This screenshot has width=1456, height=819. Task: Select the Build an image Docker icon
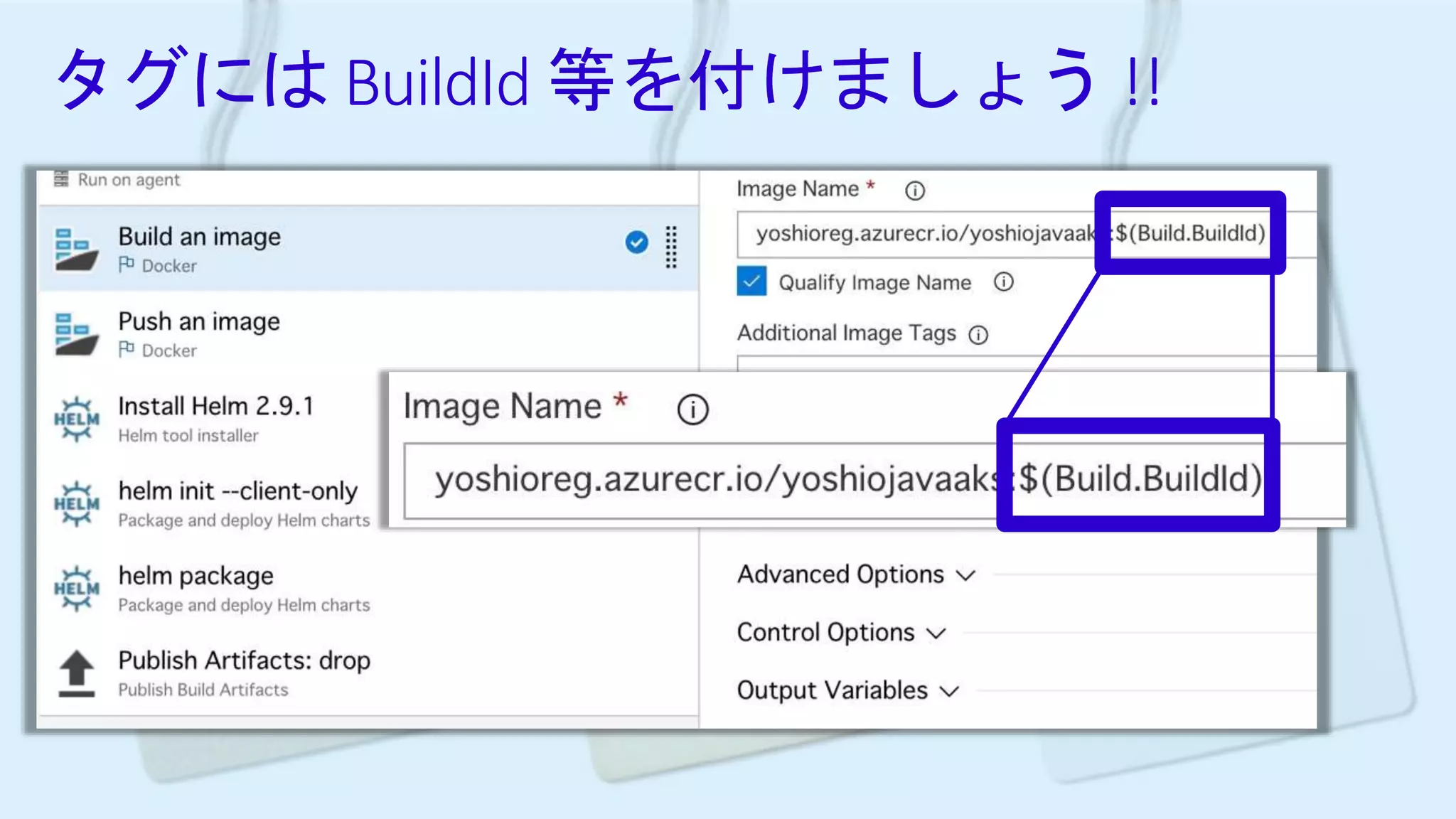click(x=76, y=250)
